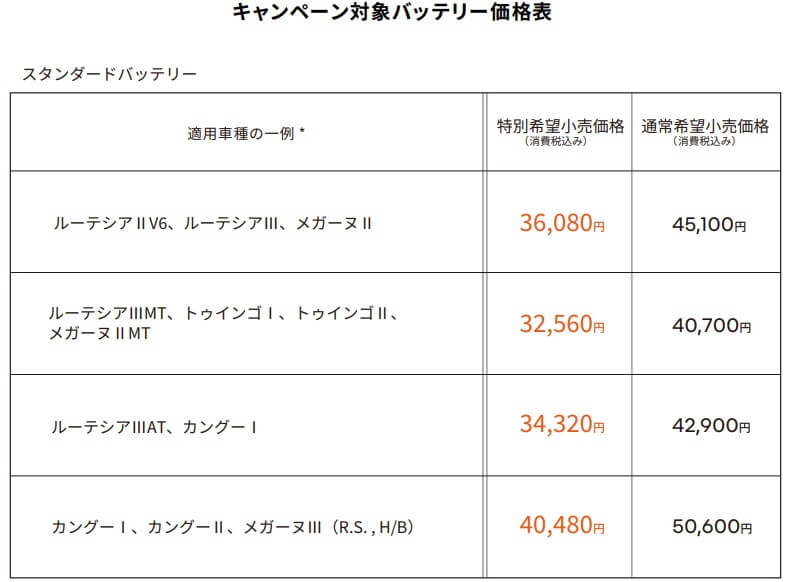Click the 特別希望小売価格 column header
Screen dimensions: 787x582
point(560,125)
